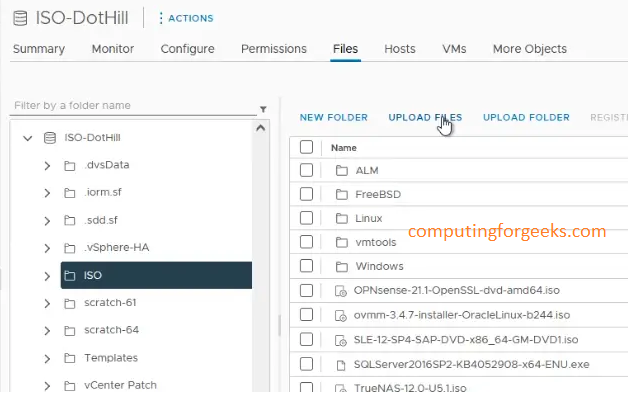This screenshot has width=634, height=403.
Task: Click the ALM folder icon
Action: tap(340, 170)
